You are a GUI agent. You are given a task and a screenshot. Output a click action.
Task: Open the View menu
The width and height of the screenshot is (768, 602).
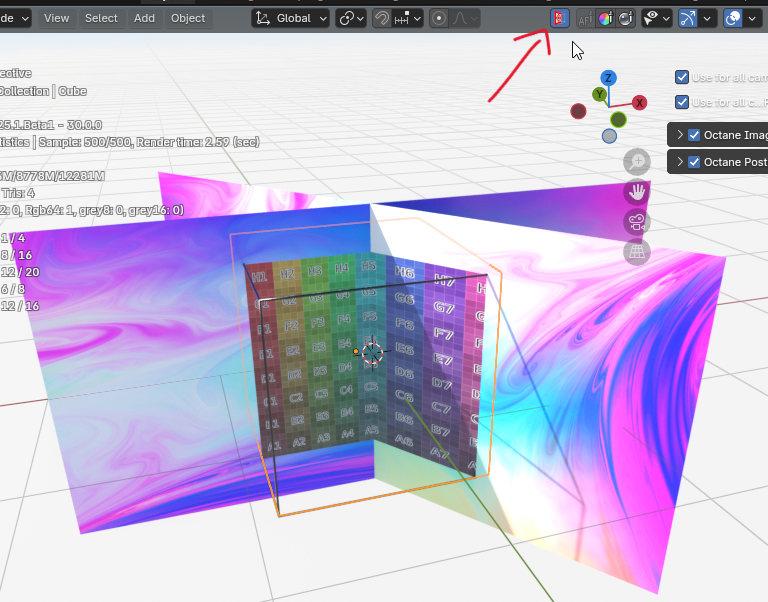[56, 19]
